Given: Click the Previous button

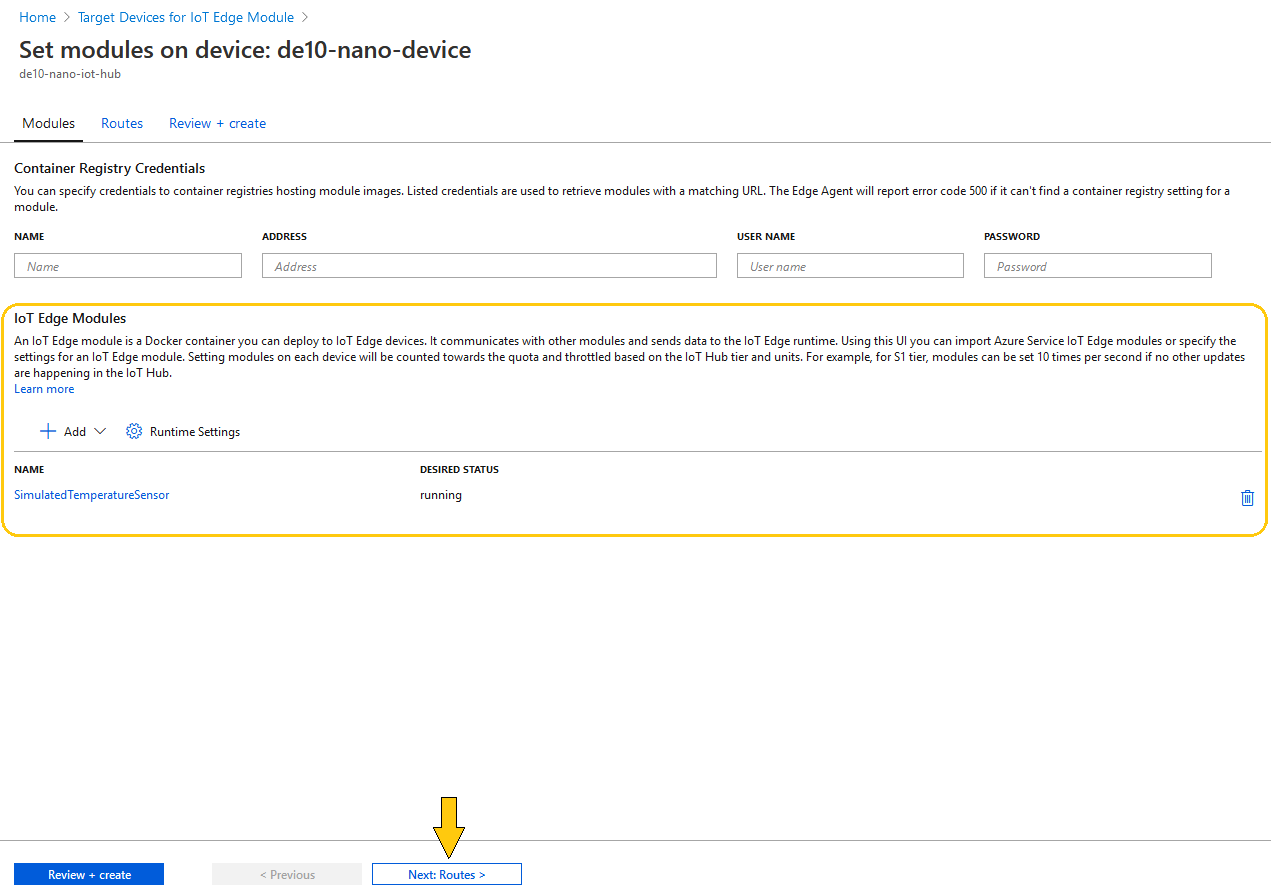Looking at the screenshot, I should (287, 875).
